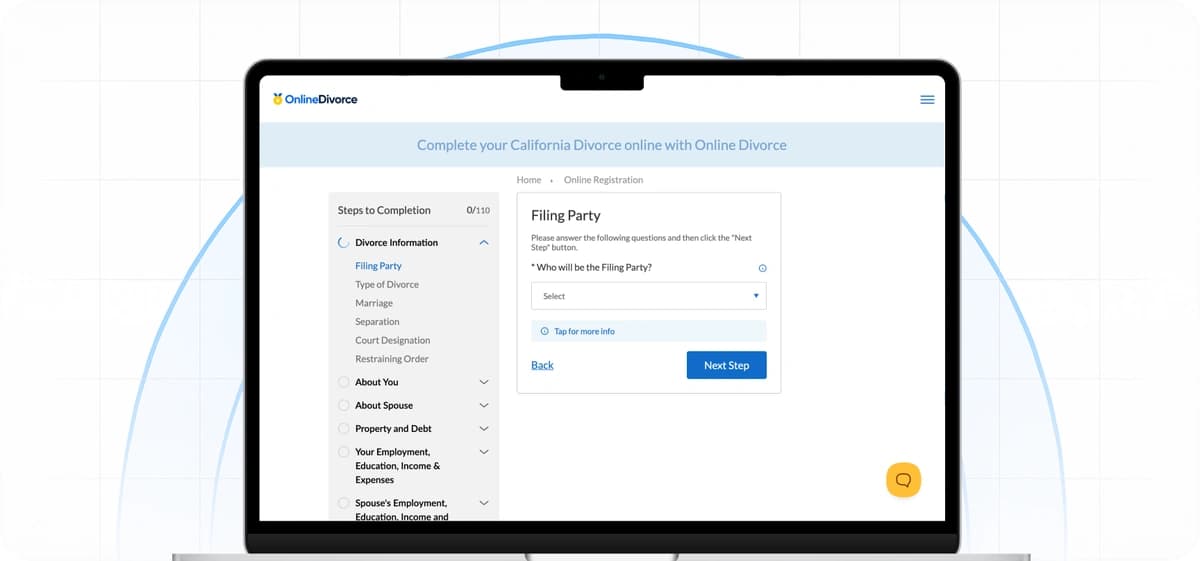Open the orange chat support bubble
Image resolution: width=1200 pixels, height=561 pixels.
click(903, 480)
